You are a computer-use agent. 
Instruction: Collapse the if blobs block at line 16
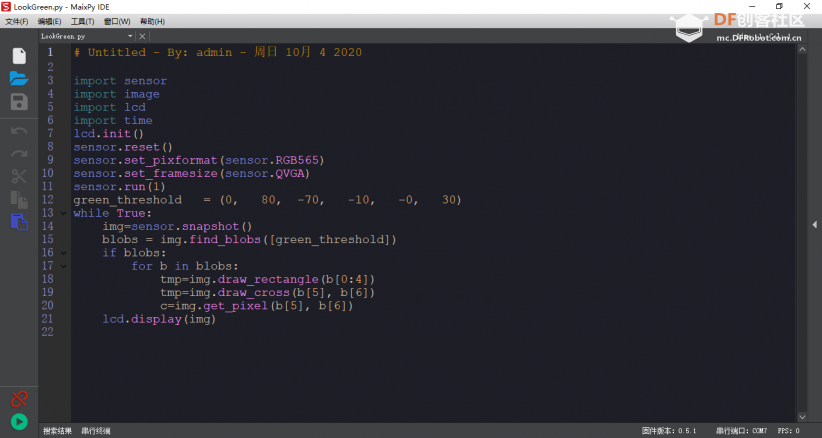click(63, 253)
